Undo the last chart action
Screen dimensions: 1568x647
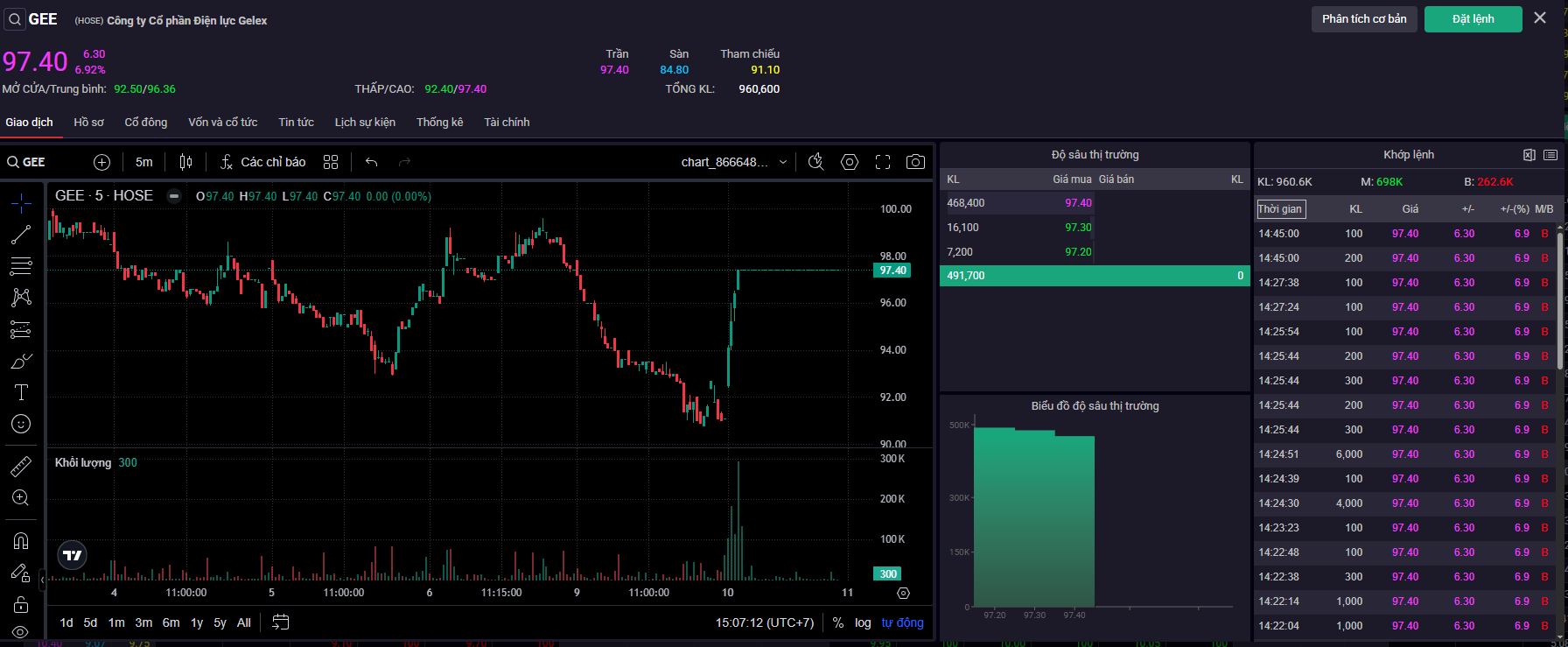(371, 162)
